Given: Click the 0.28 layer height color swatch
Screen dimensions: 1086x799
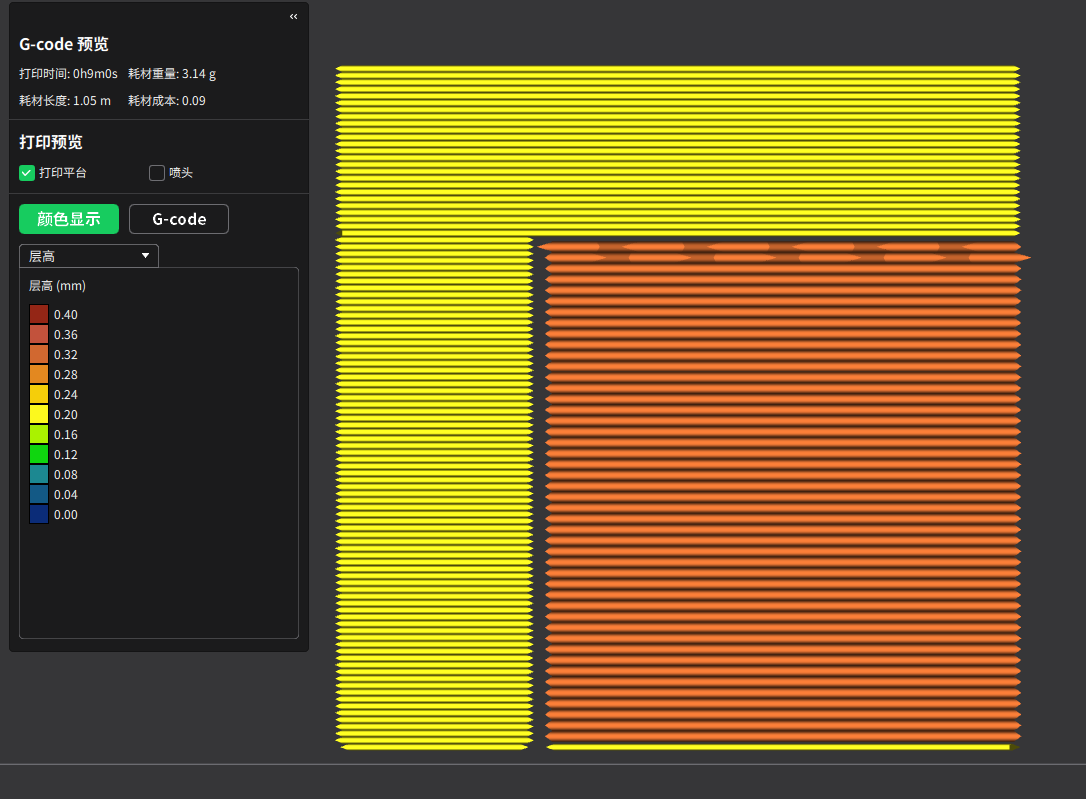Looking at the screenshot, I should pyautogui.click(x=39, y=375).
